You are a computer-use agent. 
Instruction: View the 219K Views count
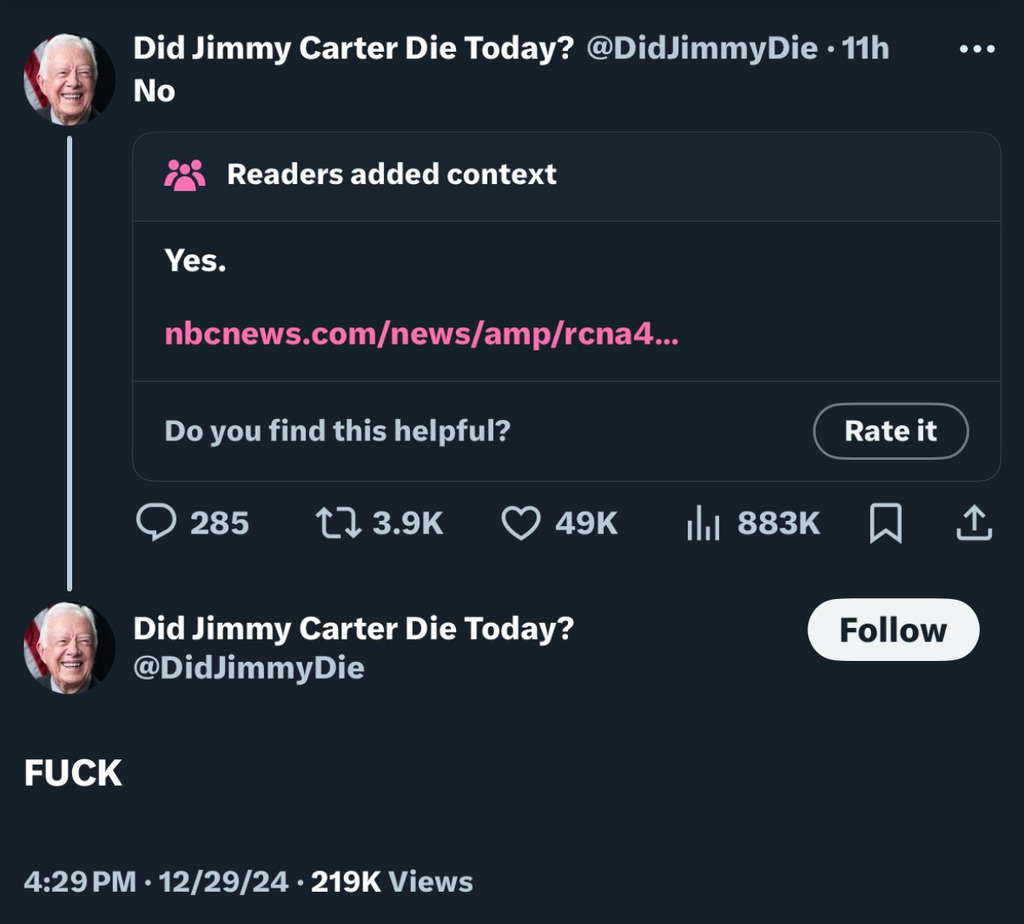tap(391, 882)
